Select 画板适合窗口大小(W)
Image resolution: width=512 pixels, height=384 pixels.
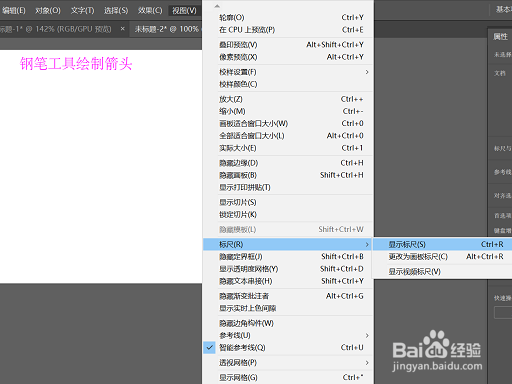(288, 123)
